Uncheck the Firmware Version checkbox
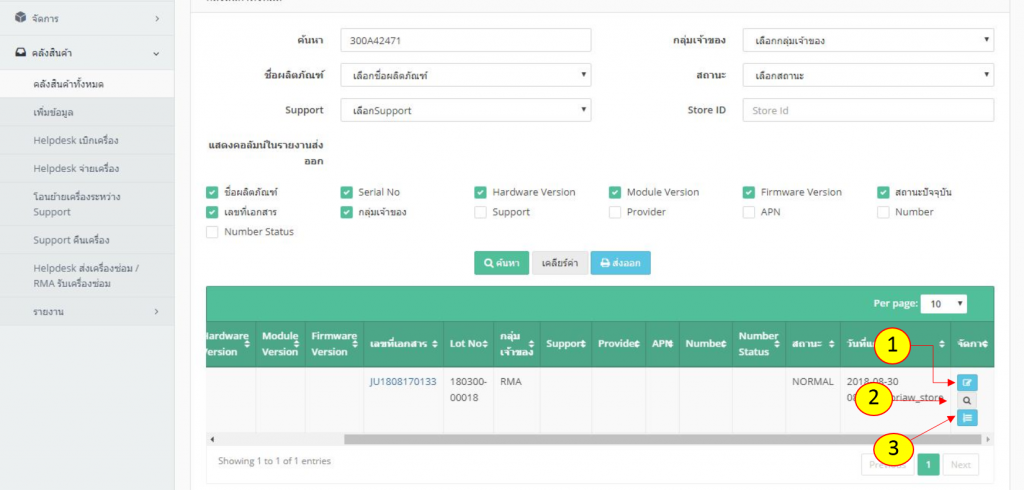Viewport: 1024px width, 490px height. 748,192
